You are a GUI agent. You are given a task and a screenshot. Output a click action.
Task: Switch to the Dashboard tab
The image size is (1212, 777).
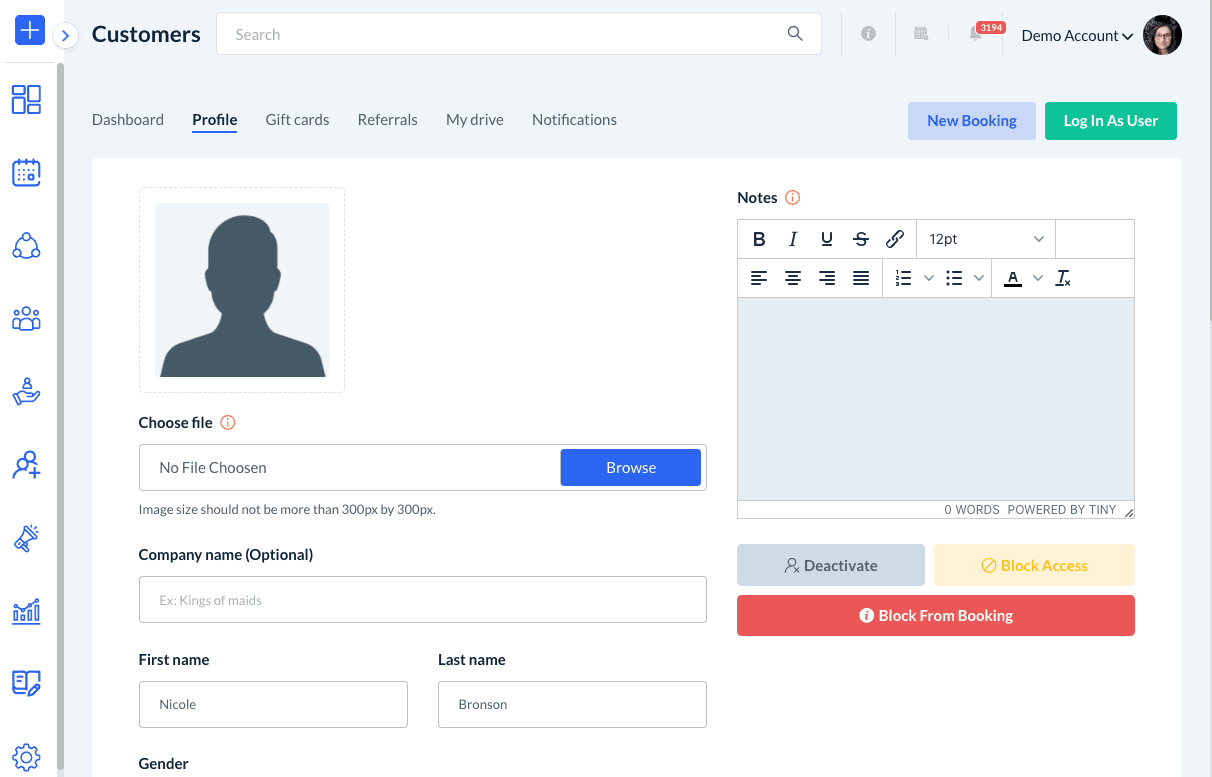point(128,119)
